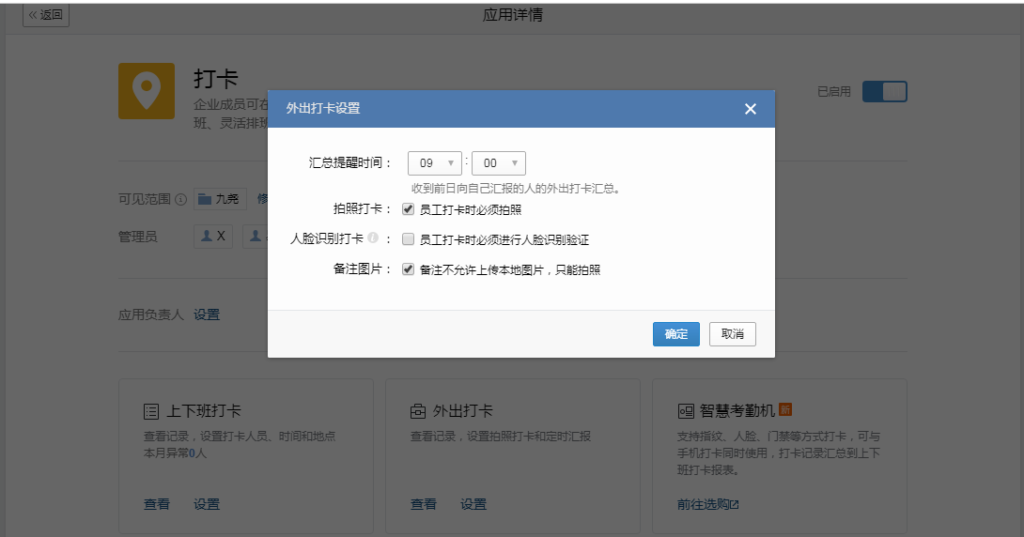
Task: Go back with the 返回 button
Action: pos(46,14)
